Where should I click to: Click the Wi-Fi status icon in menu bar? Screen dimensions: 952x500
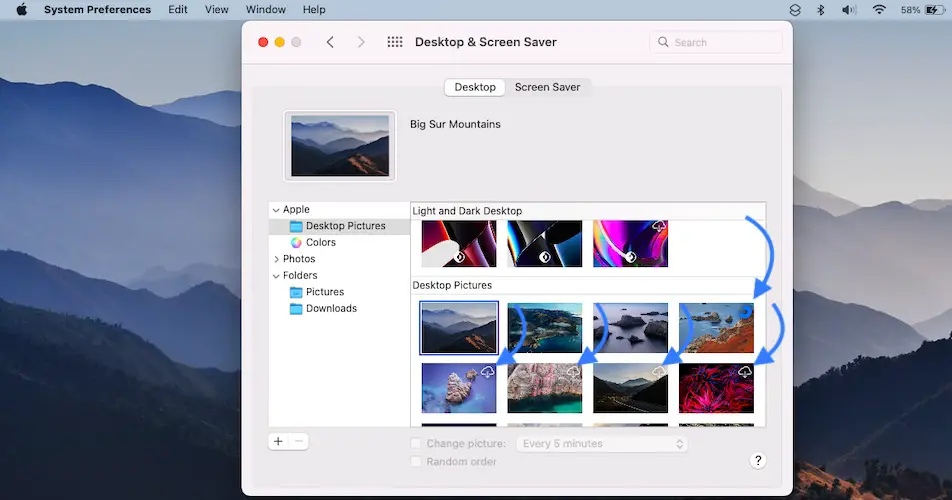point(879,10)
